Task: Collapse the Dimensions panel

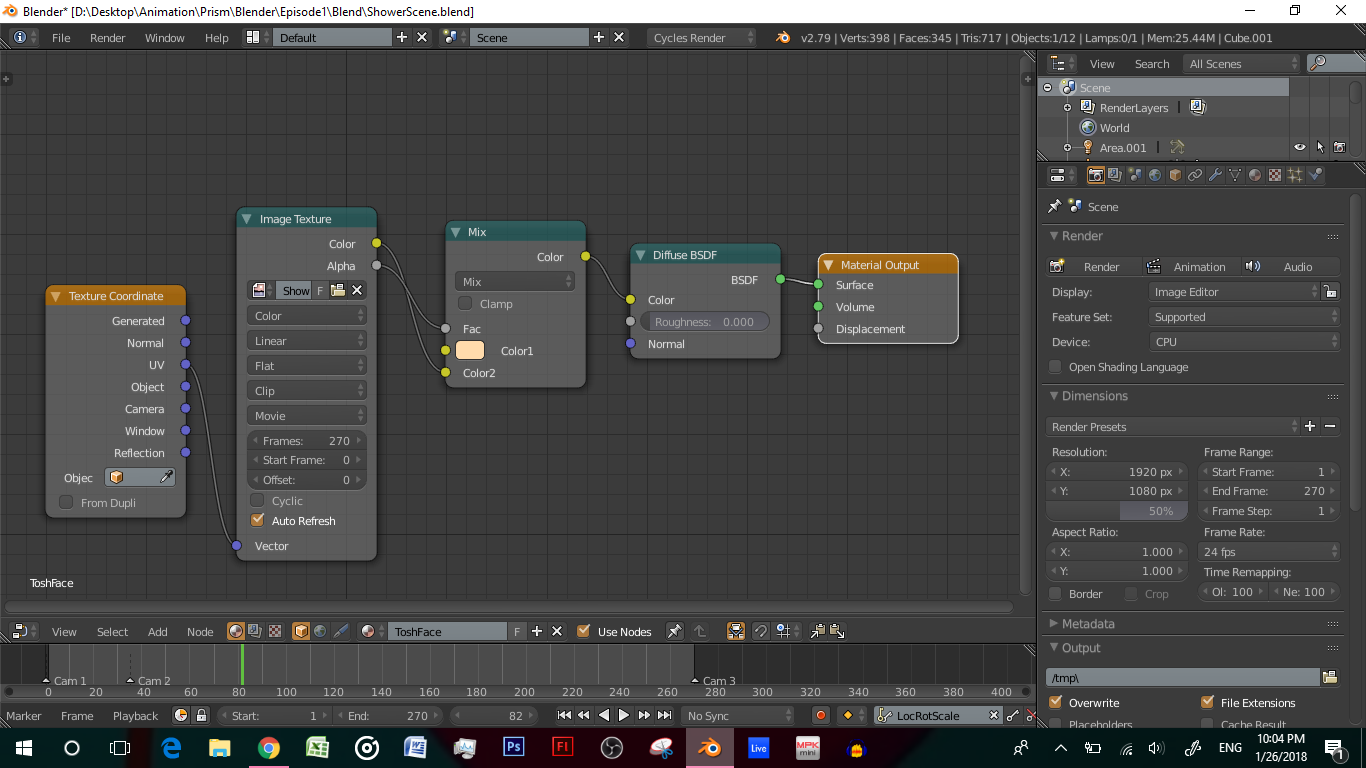Action: [1054, 396]
